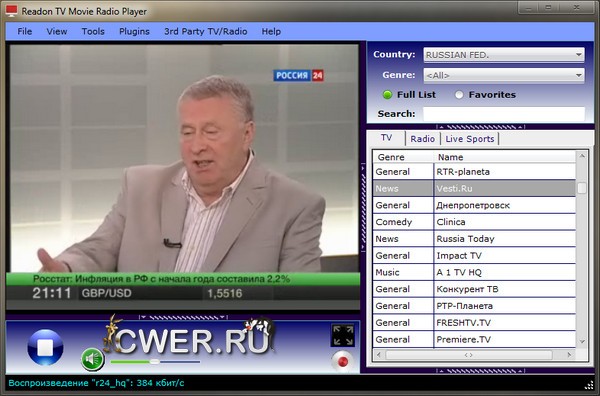Click the Comedy genre cell of Clinica

(x=403, y=222)
